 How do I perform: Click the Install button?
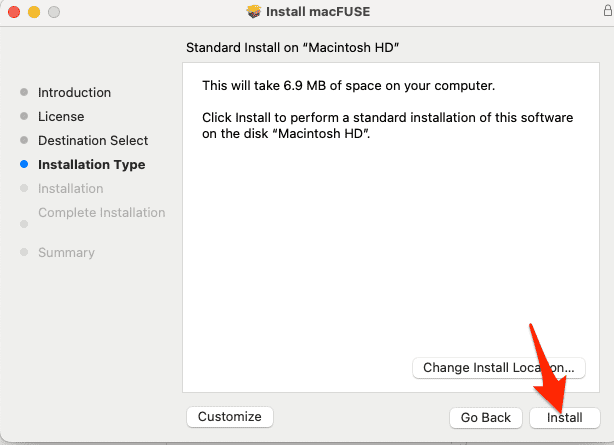pos(564,417)
